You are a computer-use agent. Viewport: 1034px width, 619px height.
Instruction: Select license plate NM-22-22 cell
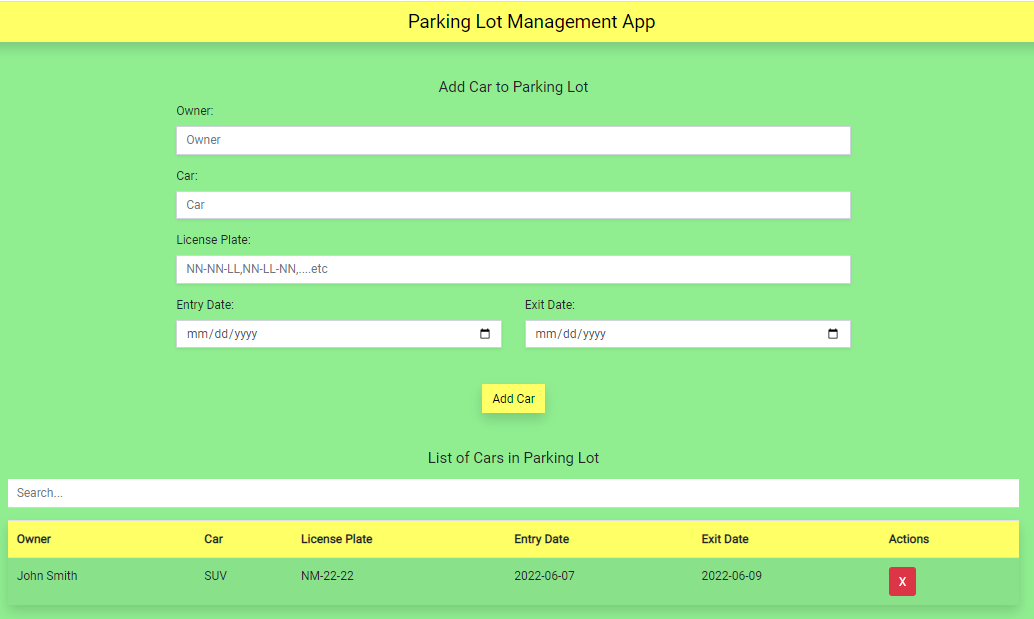327,576
